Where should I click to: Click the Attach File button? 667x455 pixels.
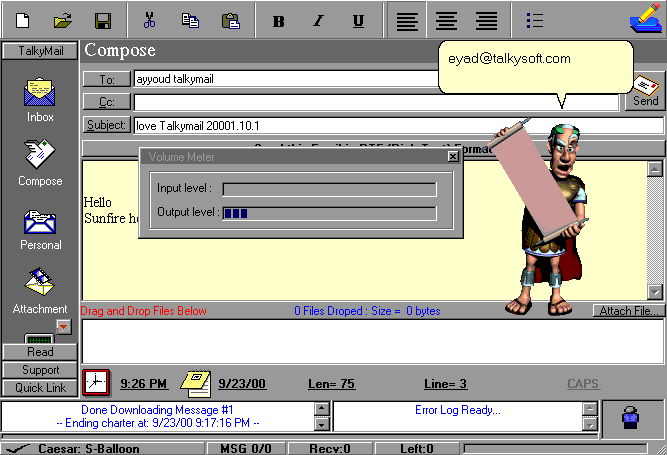click(629, 311)
